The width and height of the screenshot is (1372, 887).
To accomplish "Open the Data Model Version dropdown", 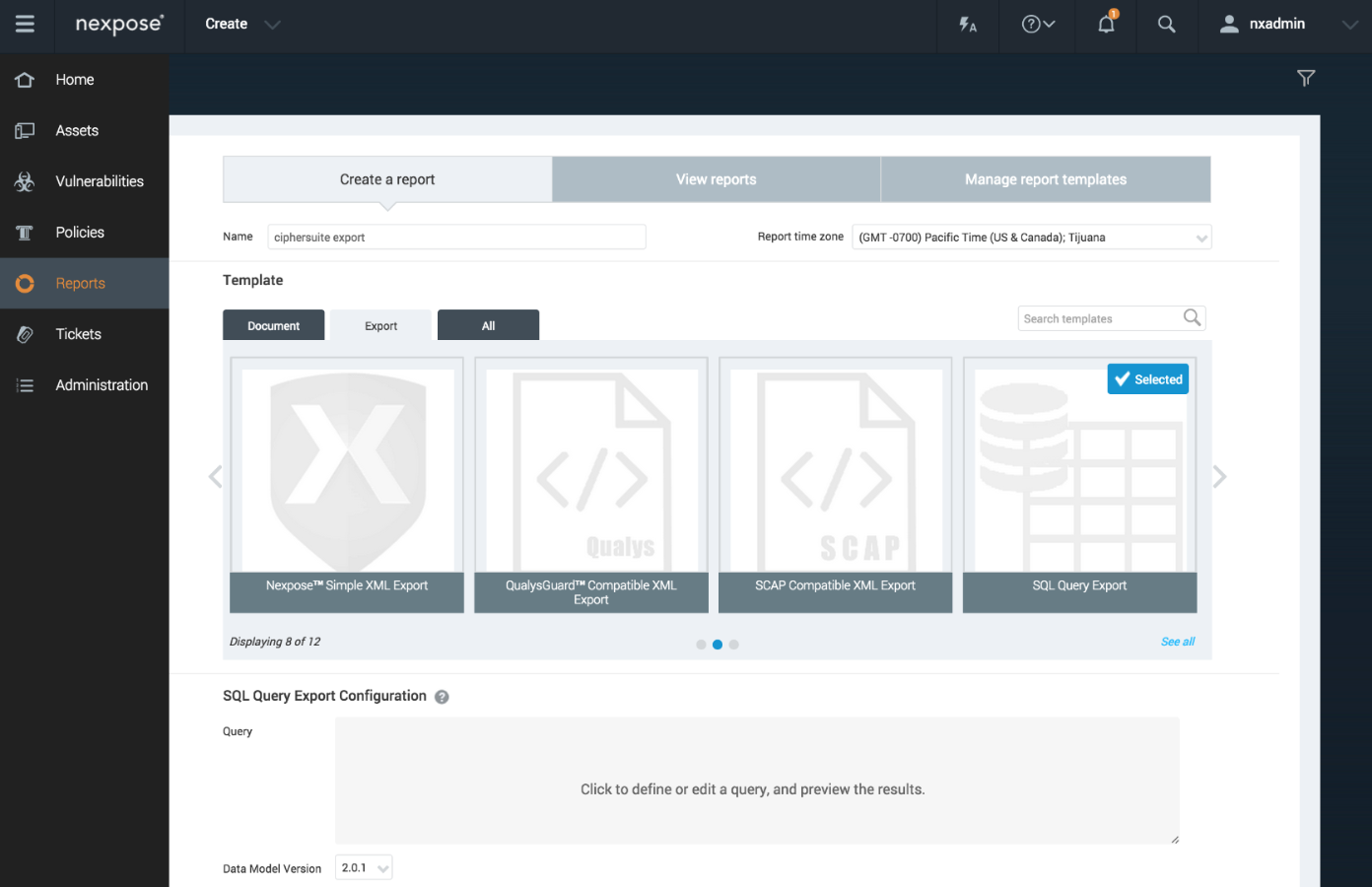I will click(364, 868).
